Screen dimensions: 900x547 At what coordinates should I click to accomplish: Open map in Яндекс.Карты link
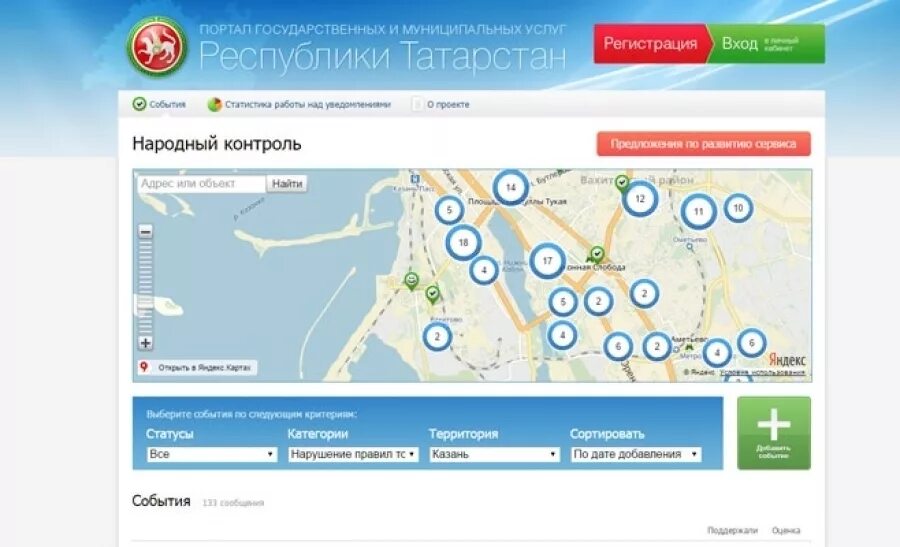click(x=197, y=367)
